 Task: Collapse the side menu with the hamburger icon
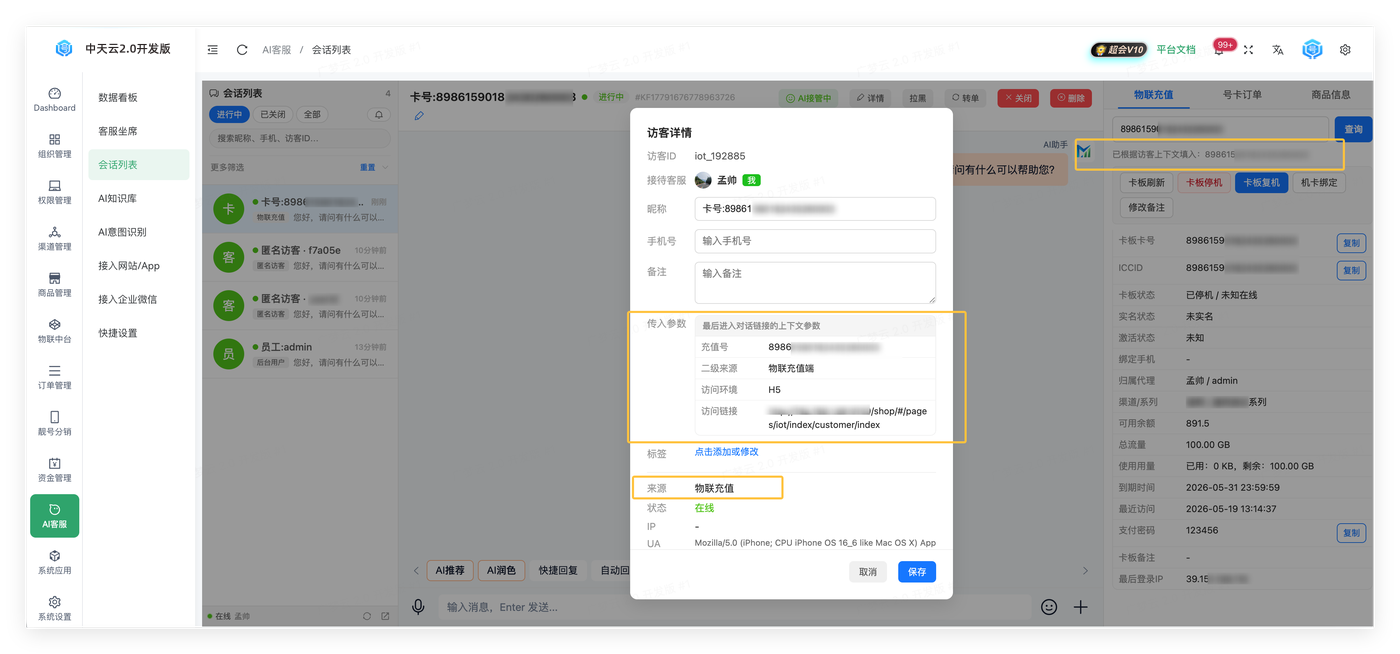(x=213, y=49)
